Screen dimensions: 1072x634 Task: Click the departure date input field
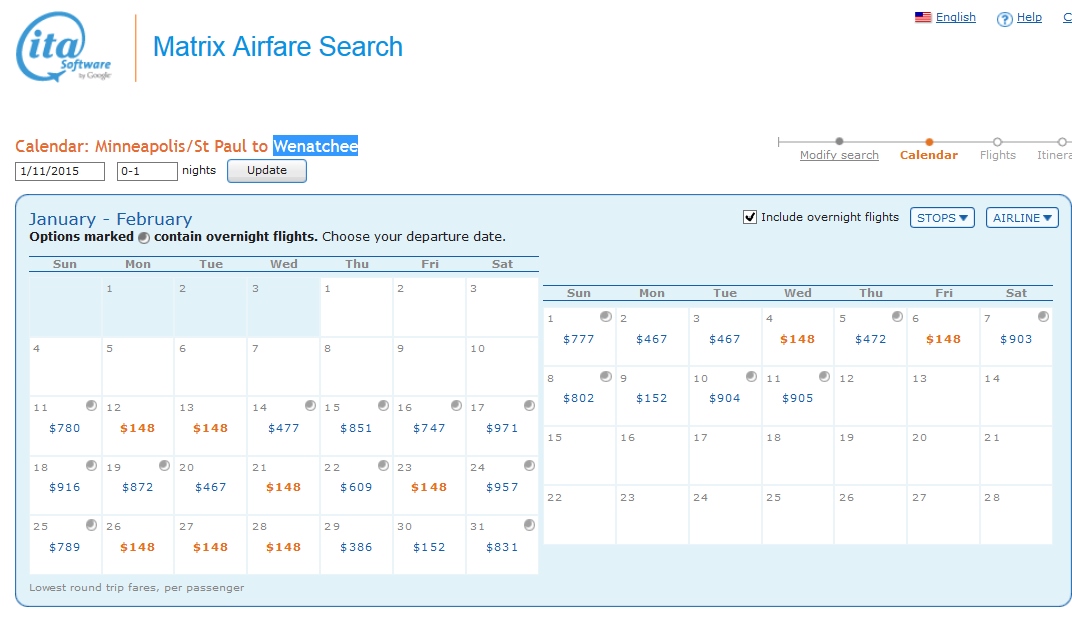coord(60,171)
